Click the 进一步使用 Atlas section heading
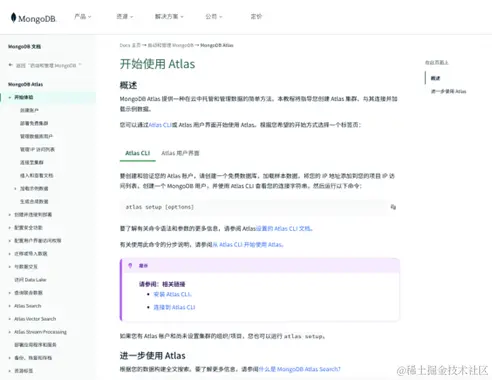 153,356
